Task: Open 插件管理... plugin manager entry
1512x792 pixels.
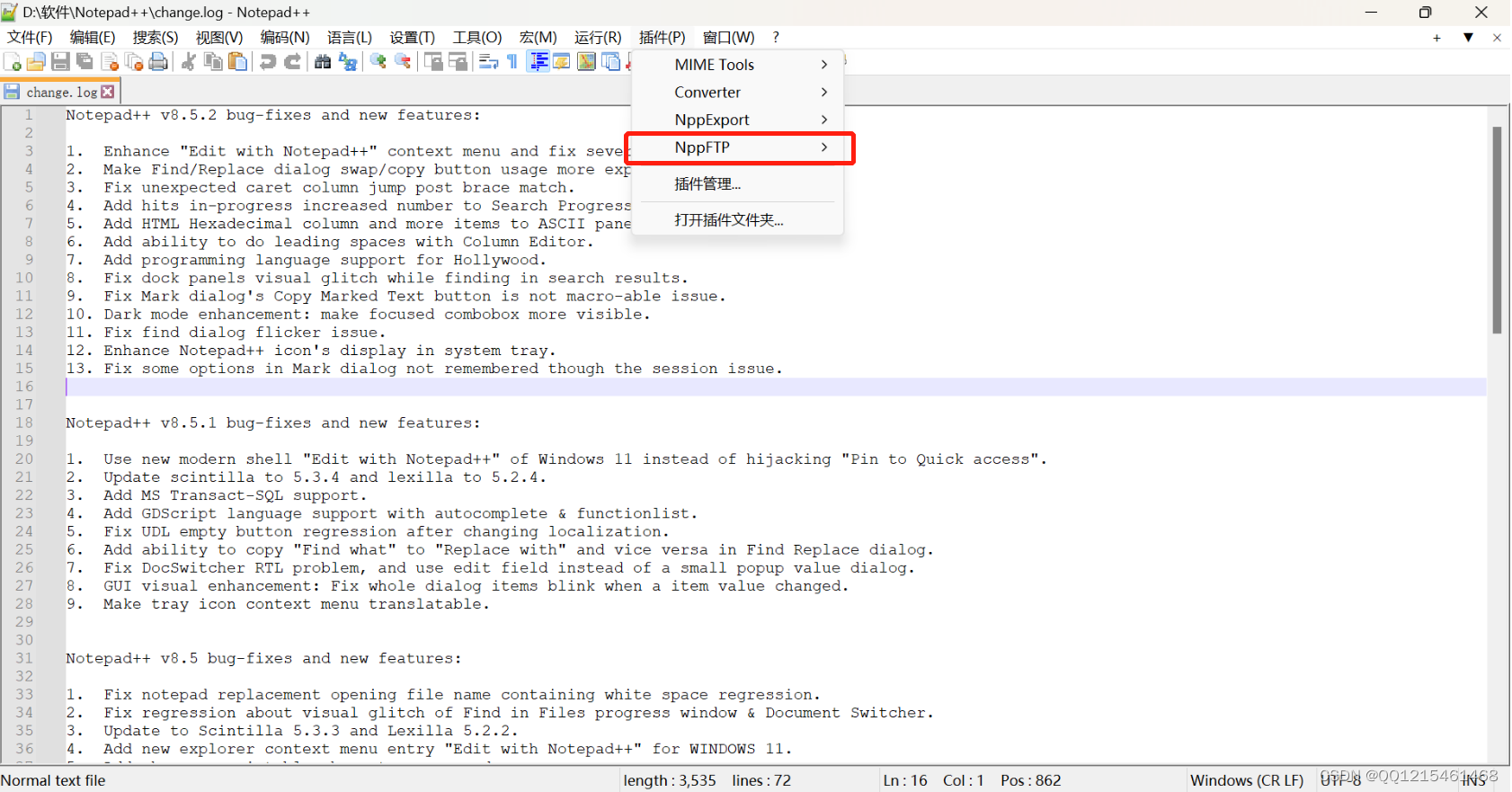Action: tap(738, 184)
